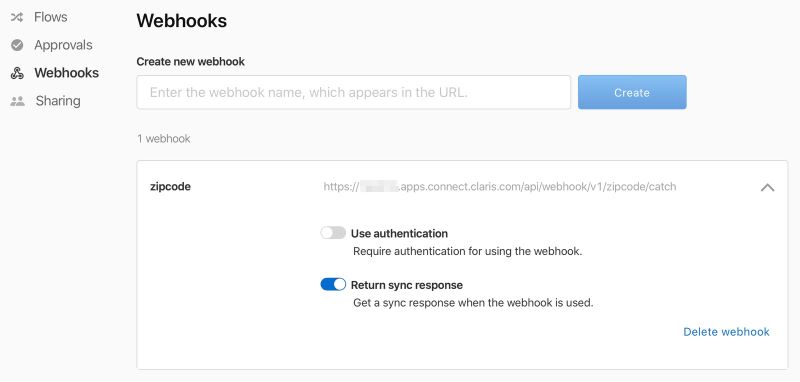Click the Delete webhook link
Viewport: 800px width, 382px height.
coord(726,332)
